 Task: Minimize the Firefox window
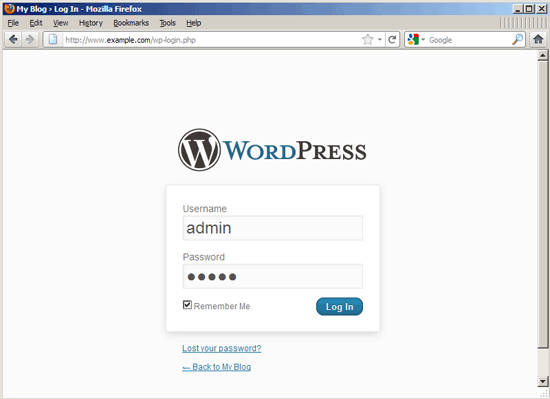point(517,9)
